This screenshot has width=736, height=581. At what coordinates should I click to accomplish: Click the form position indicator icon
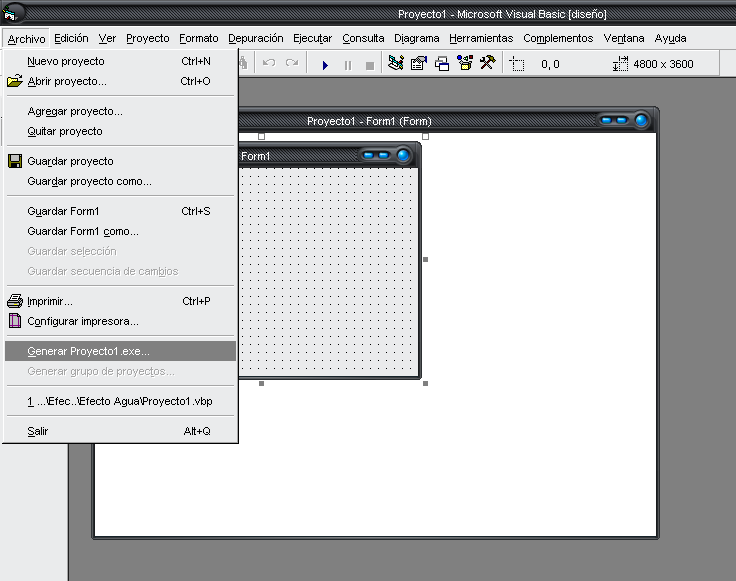(517, 64)
